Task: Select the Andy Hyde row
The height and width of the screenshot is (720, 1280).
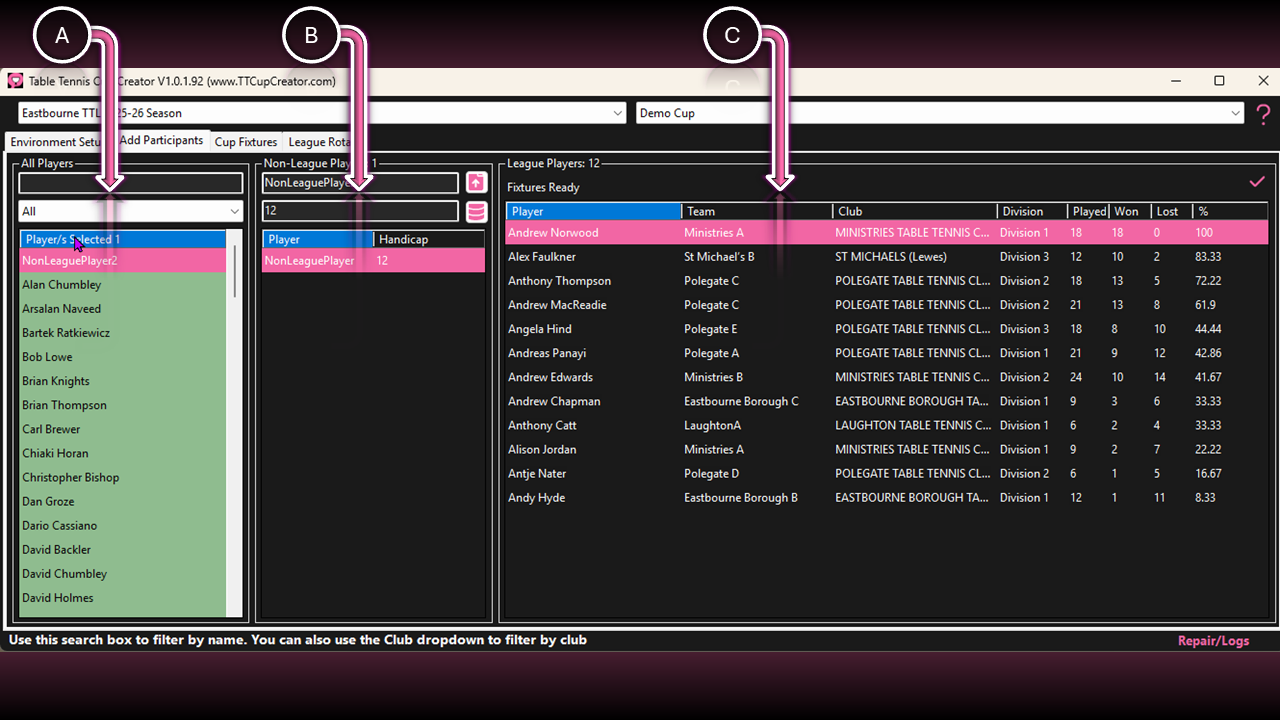Action: pyautogui.click(x=887, y=497)
